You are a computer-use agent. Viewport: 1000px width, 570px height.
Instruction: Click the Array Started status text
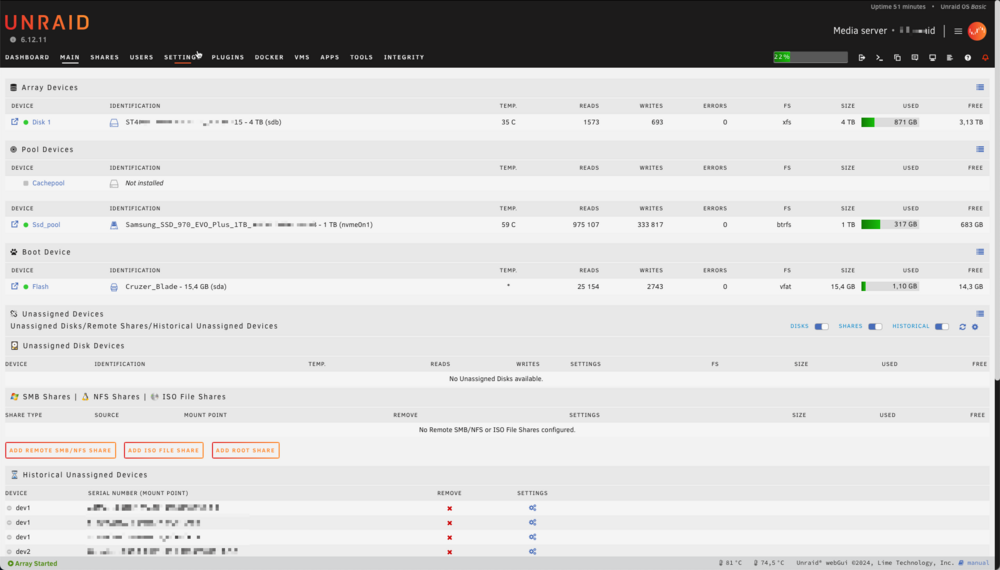pos(33,564)
